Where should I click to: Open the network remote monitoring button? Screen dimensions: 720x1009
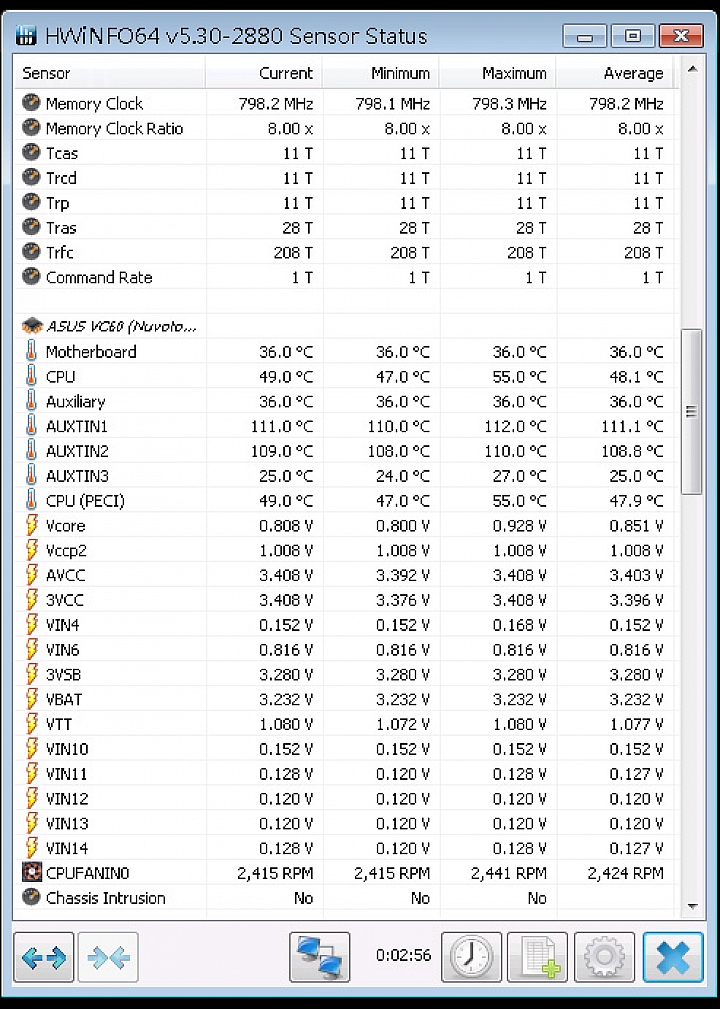(x=320, y=957)
